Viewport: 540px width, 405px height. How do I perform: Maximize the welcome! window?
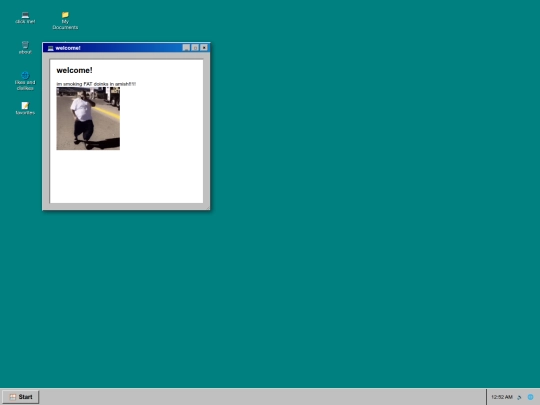pyautogui.click(x=195, y=48)
